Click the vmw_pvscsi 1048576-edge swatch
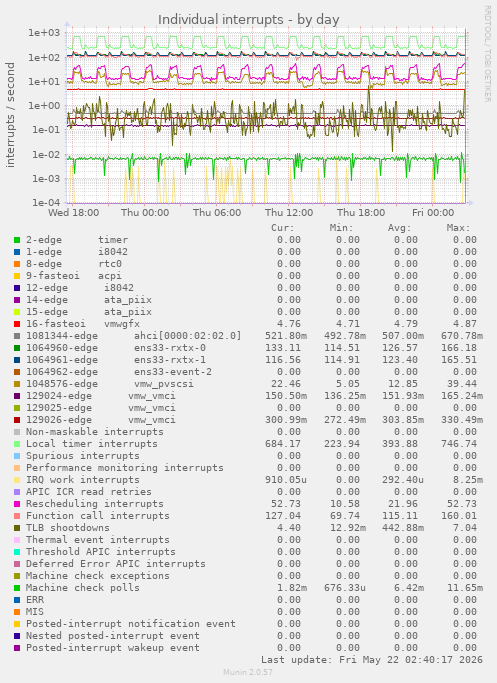The image size is (497, 683). (x=17, y=384)
